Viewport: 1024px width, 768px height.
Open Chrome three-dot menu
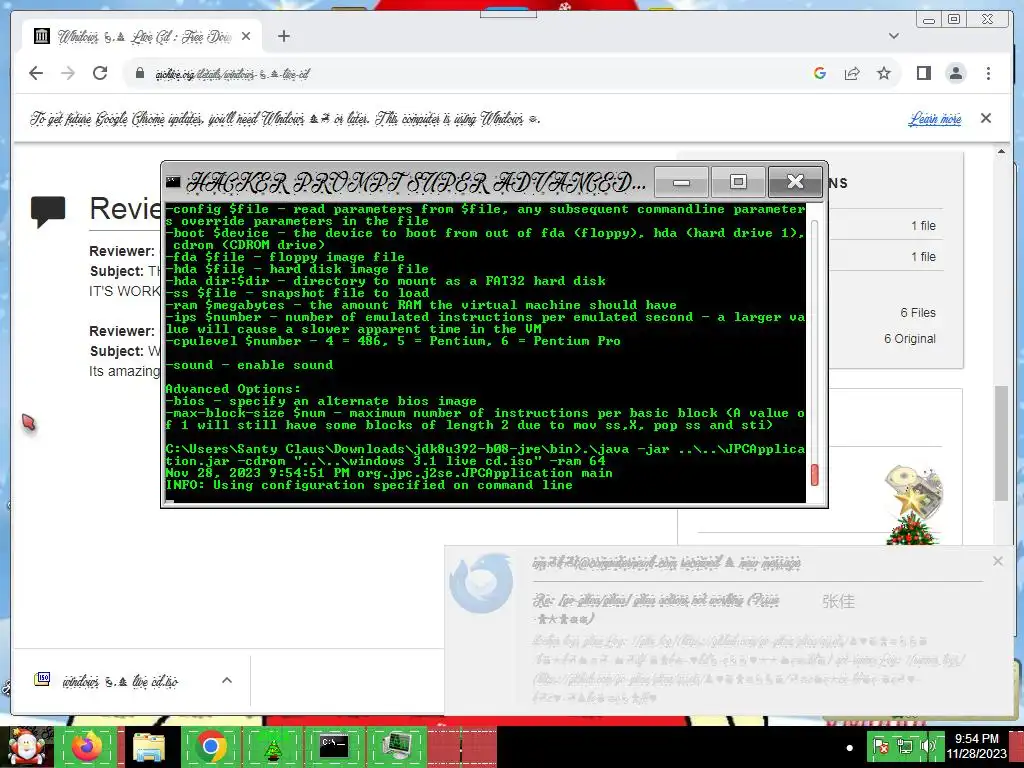click(x=988, y=73)
